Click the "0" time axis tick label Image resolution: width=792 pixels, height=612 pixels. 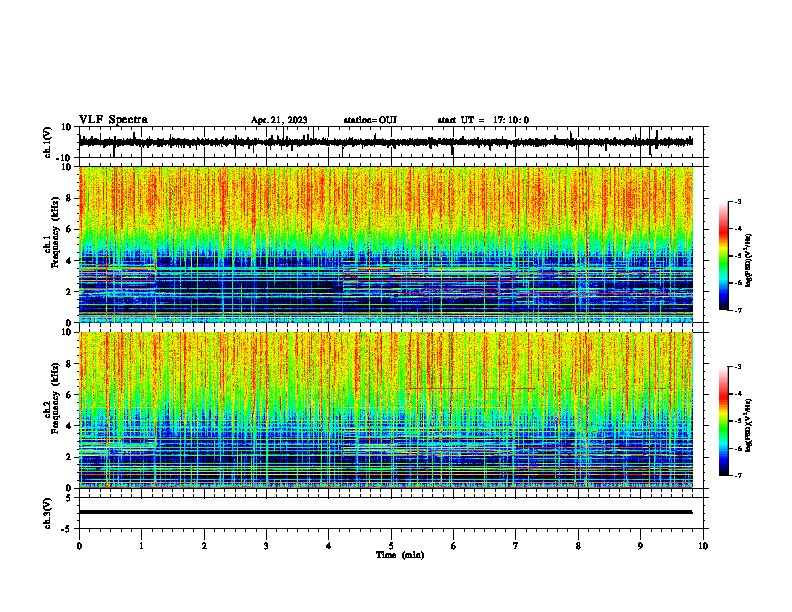tap(79, 546)
